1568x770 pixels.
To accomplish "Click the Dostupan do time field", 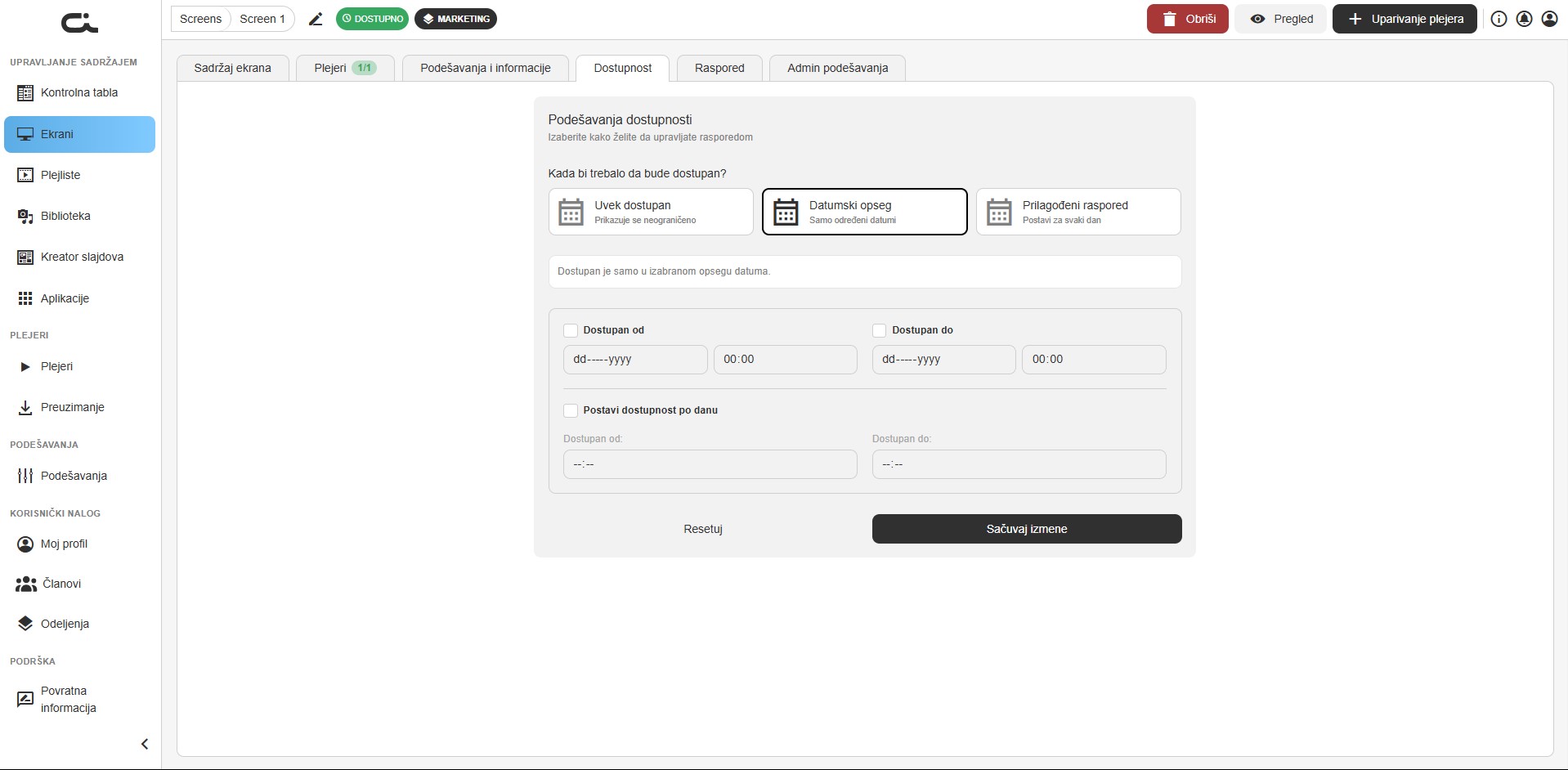I will coord(1094,360).
